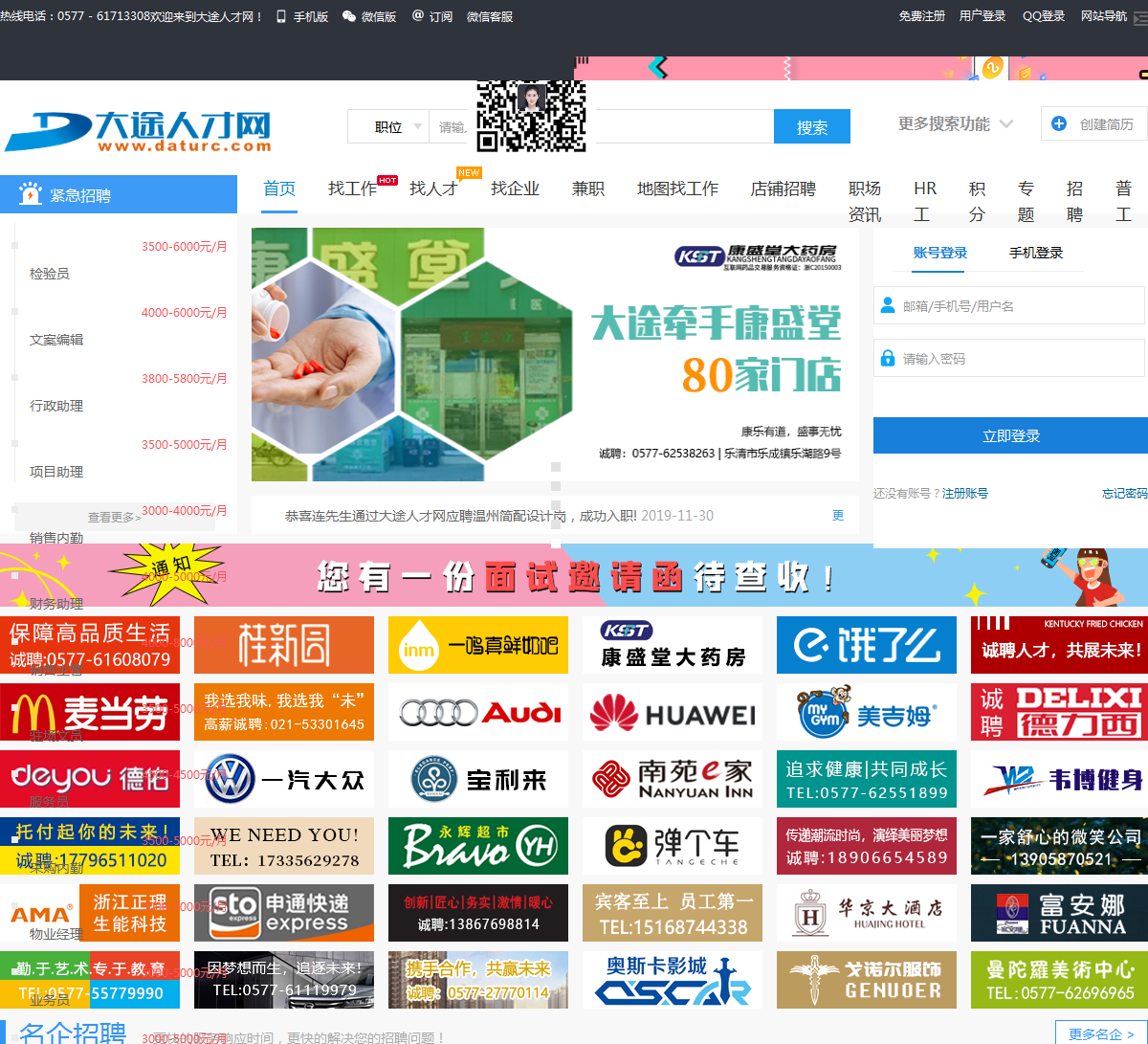Screen dimensions: 1148x1044
Task: Open 康盛堂大药房 tile in company grid
Action: (673, 645)
